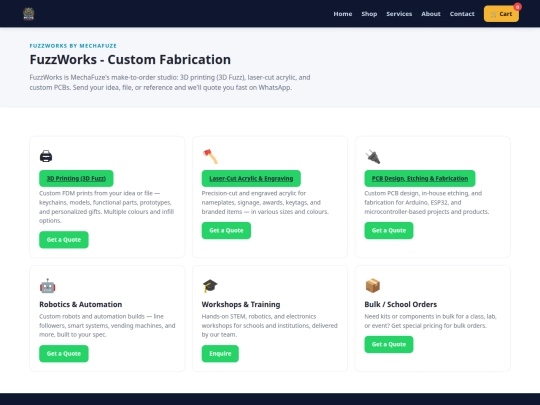
Task: Get a Quote for Laser-Cut Acrylic
Action: coord(226,230)
